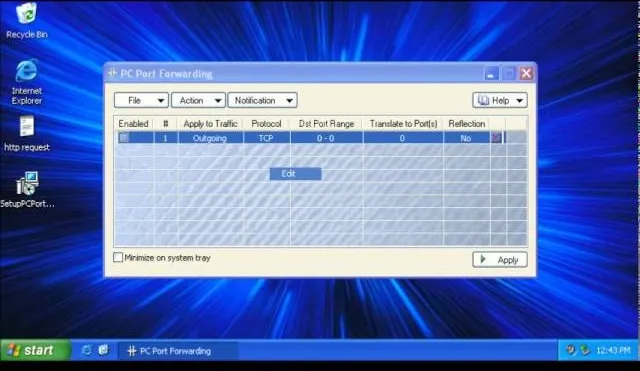Click the first system tray icon

click(x=571, y=350)
